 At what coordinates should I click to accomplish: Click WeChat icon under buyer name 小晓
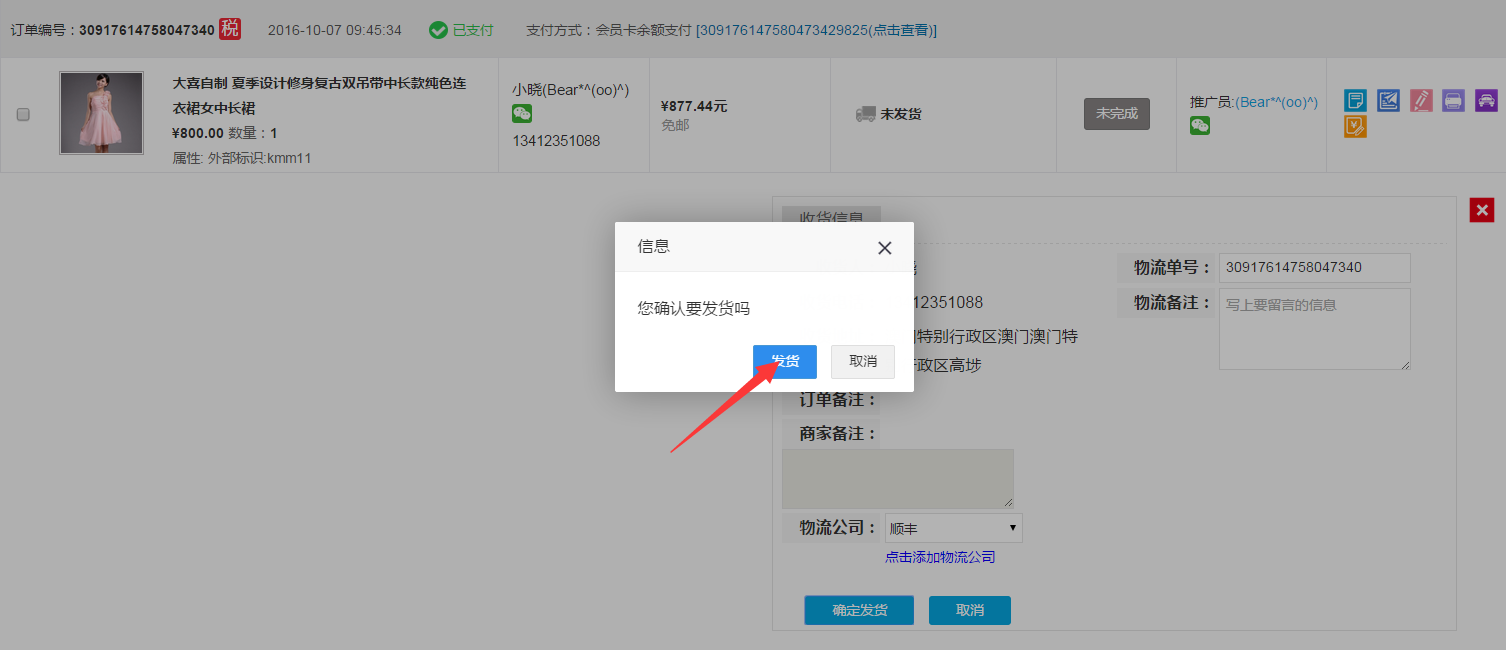522,115
